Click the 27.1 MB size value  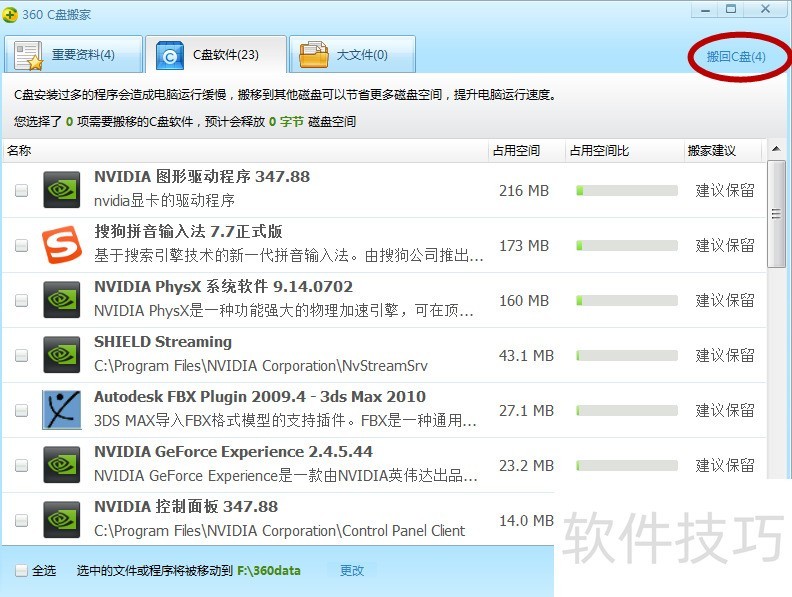[x=526, y=411]
